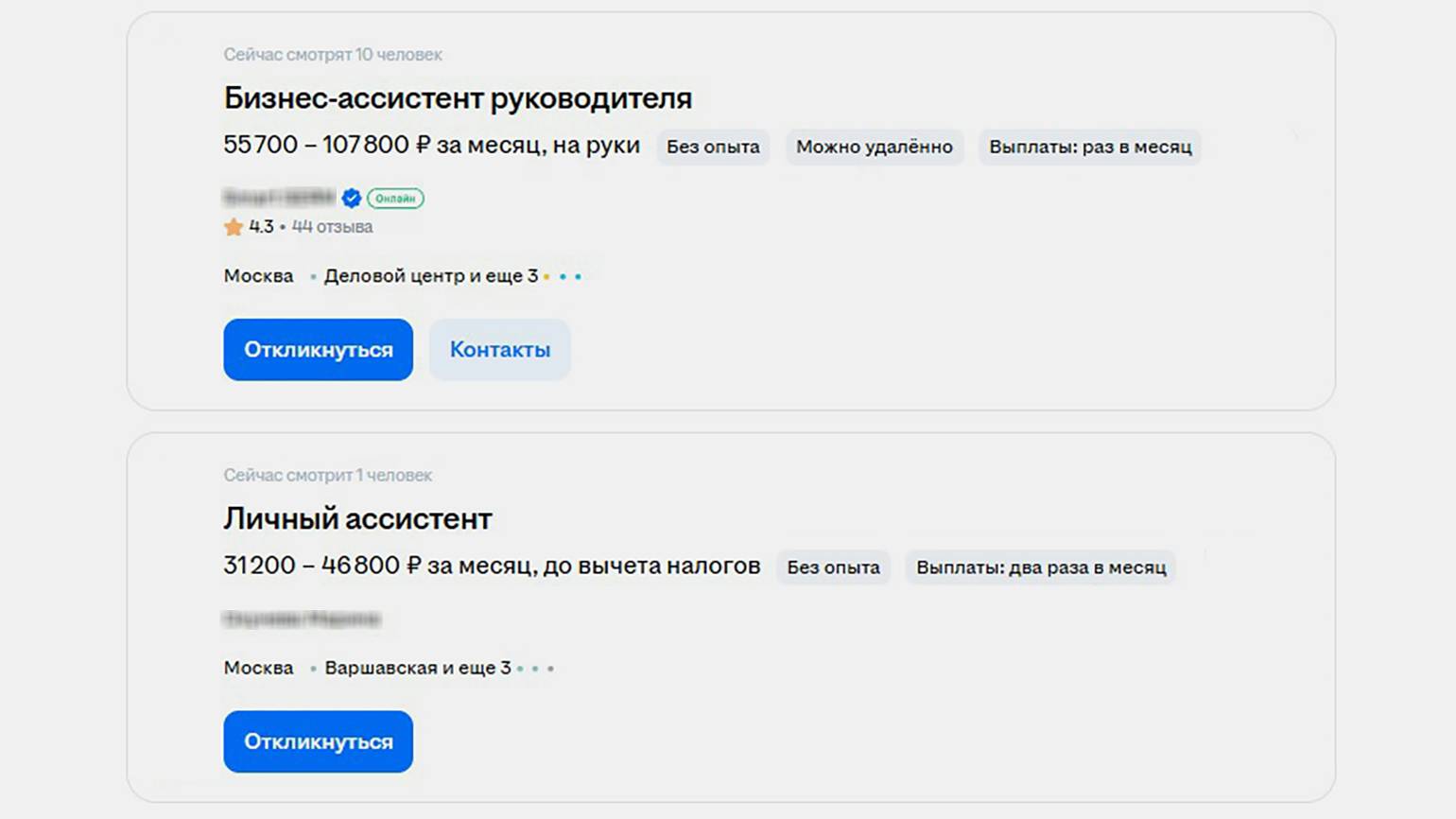Expand the Деловой центр и еще 3 stations
The height and width of the screenshot is (819, 1456).
[430, 276]
